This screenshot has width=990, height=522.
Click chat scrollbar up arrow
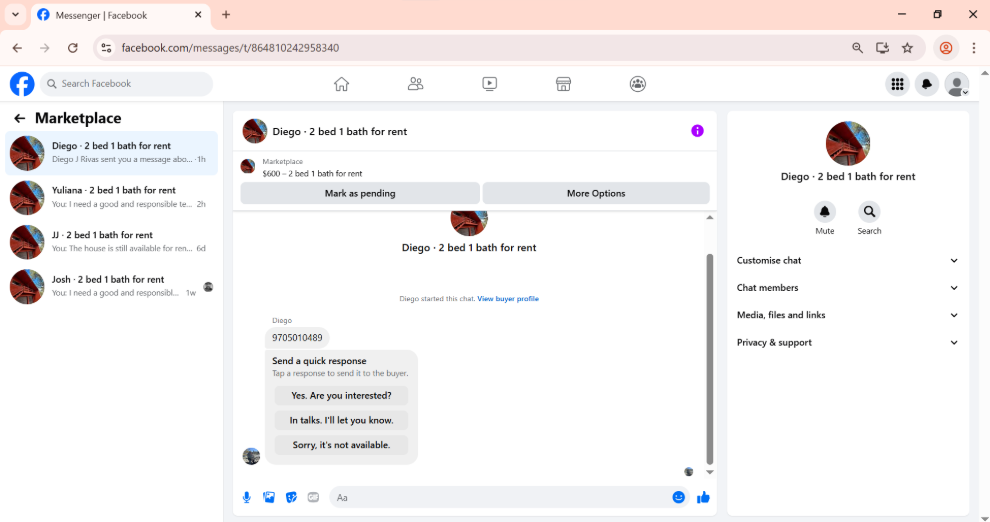point(710,218)
